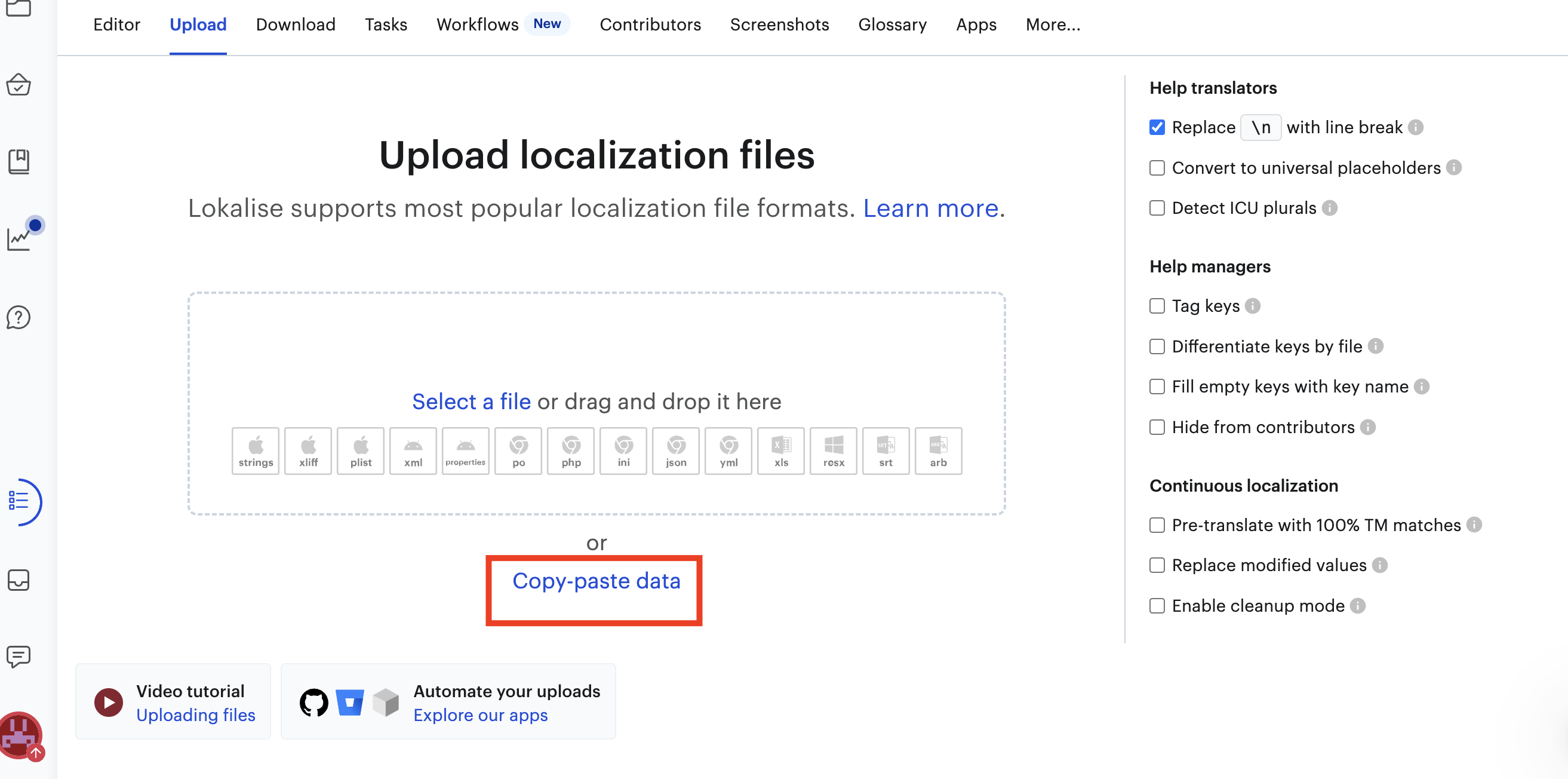This screenshot has width=1568, height=779.
Task: Click the yml file format icon
Action: [x=728, y=450]
